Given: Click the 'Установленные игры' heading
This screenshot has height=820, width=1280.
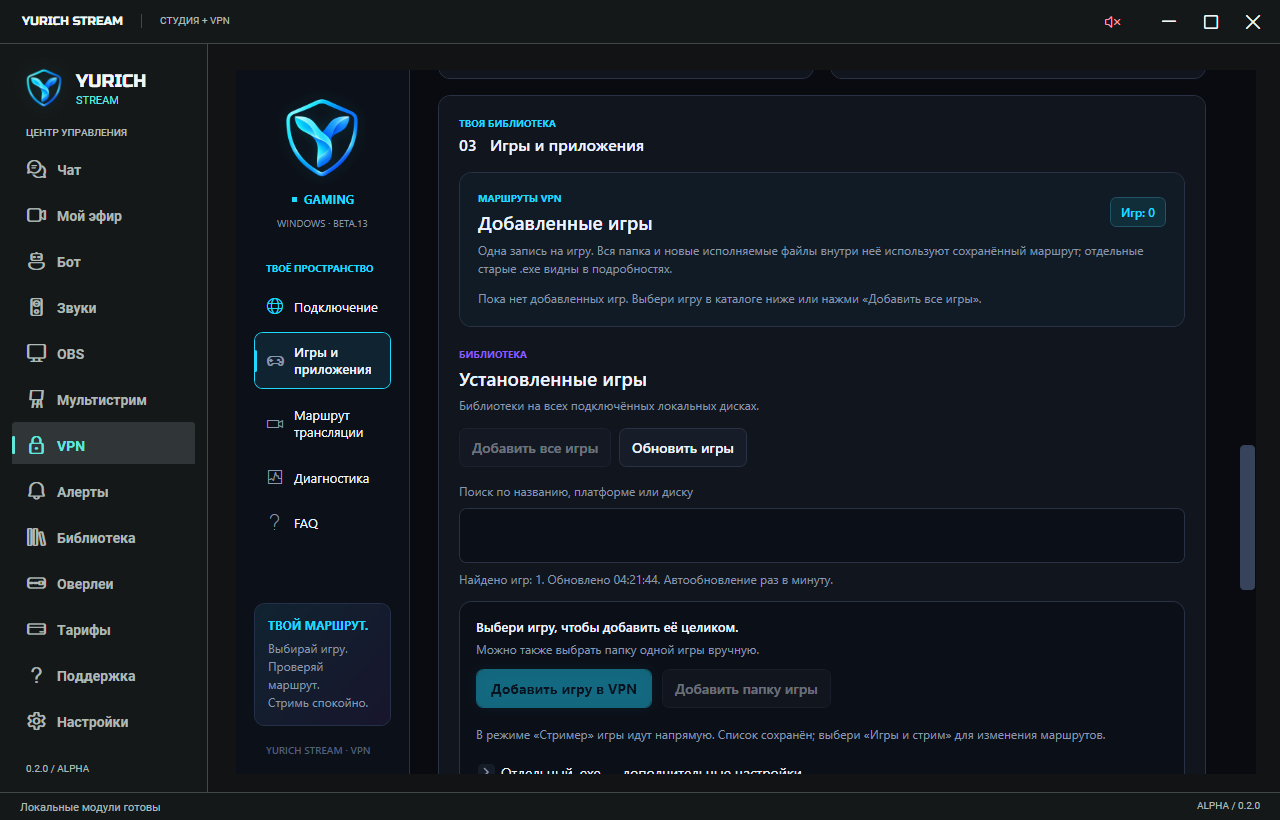Looking at the screenshot, I should coord(553,380).
